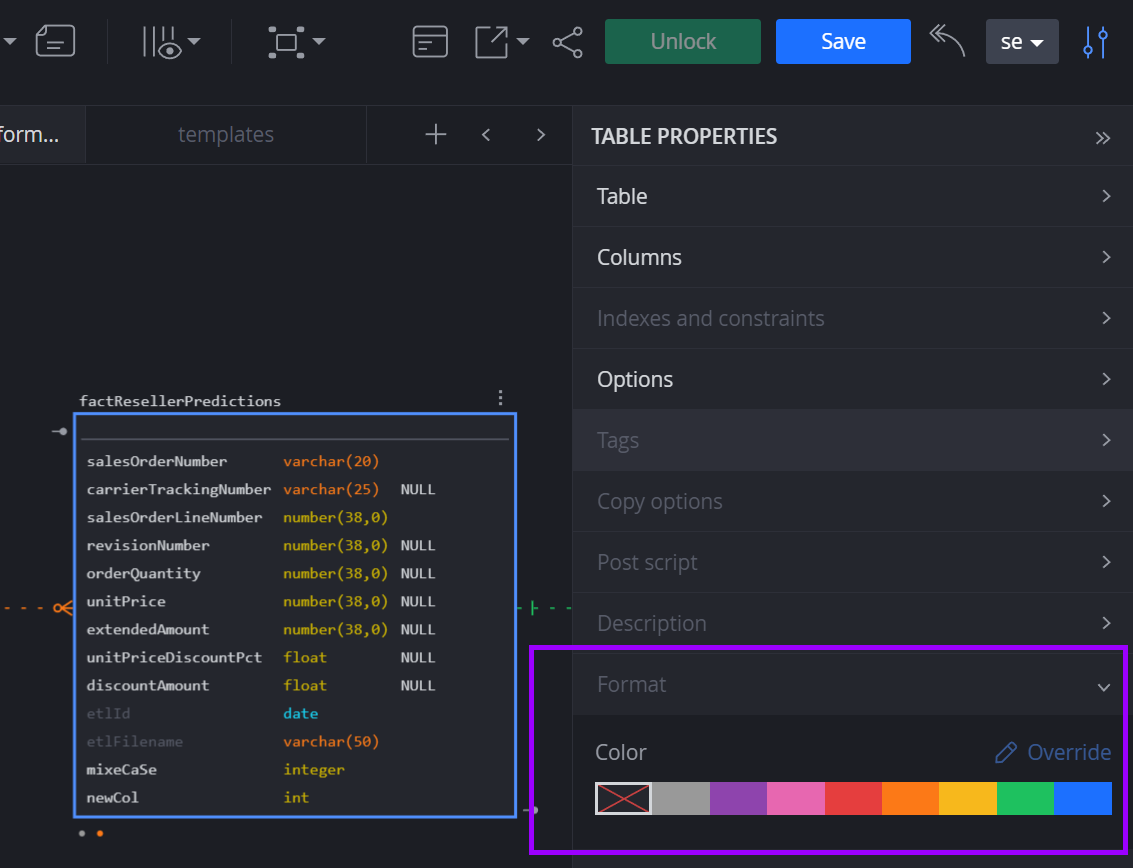This screenshot has width=1133, height=868.
Task: Click the next tab arrow
Action: 540,134
